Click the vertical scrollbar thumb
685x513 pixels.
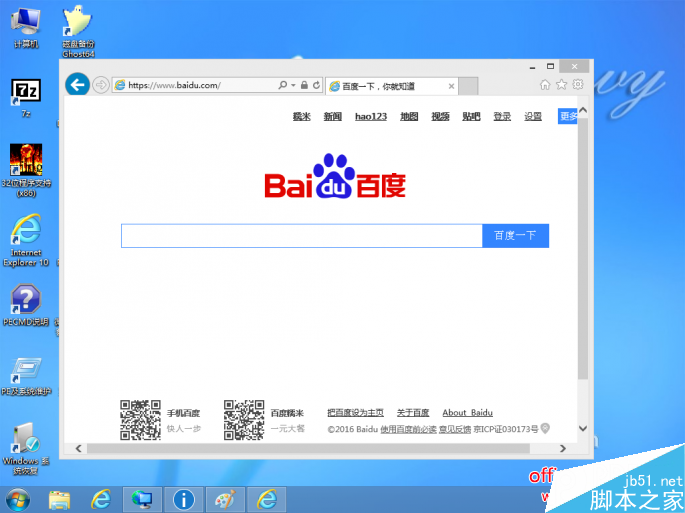(x=583, y=248)
